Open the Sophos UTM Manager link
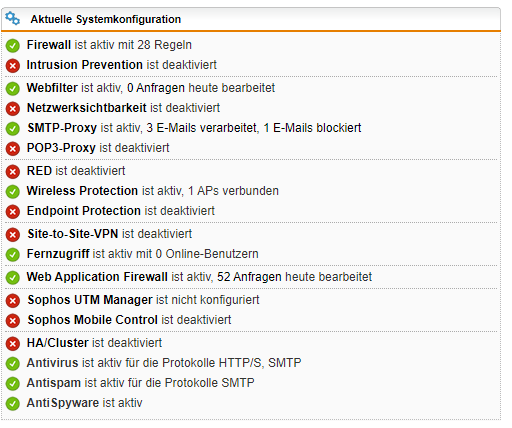The width and height of the screenshot is (512, 428). click(90, 300)
